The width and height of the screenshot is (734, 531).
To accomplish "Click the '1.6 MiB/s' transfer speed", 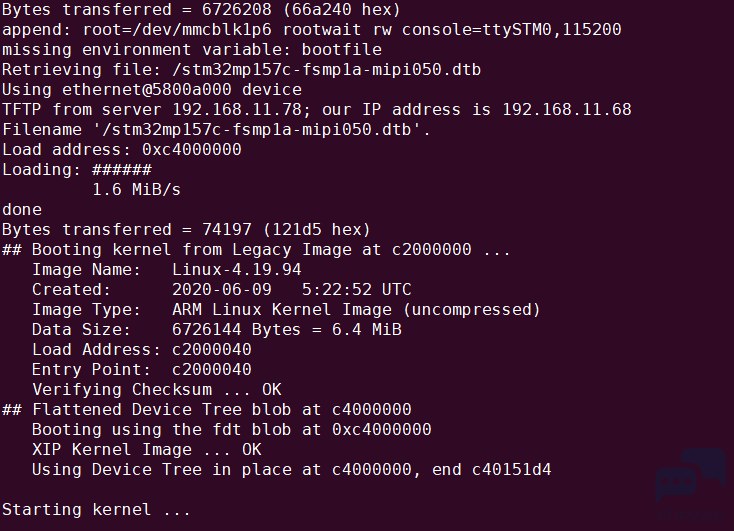I will click(x=136, y=190).
